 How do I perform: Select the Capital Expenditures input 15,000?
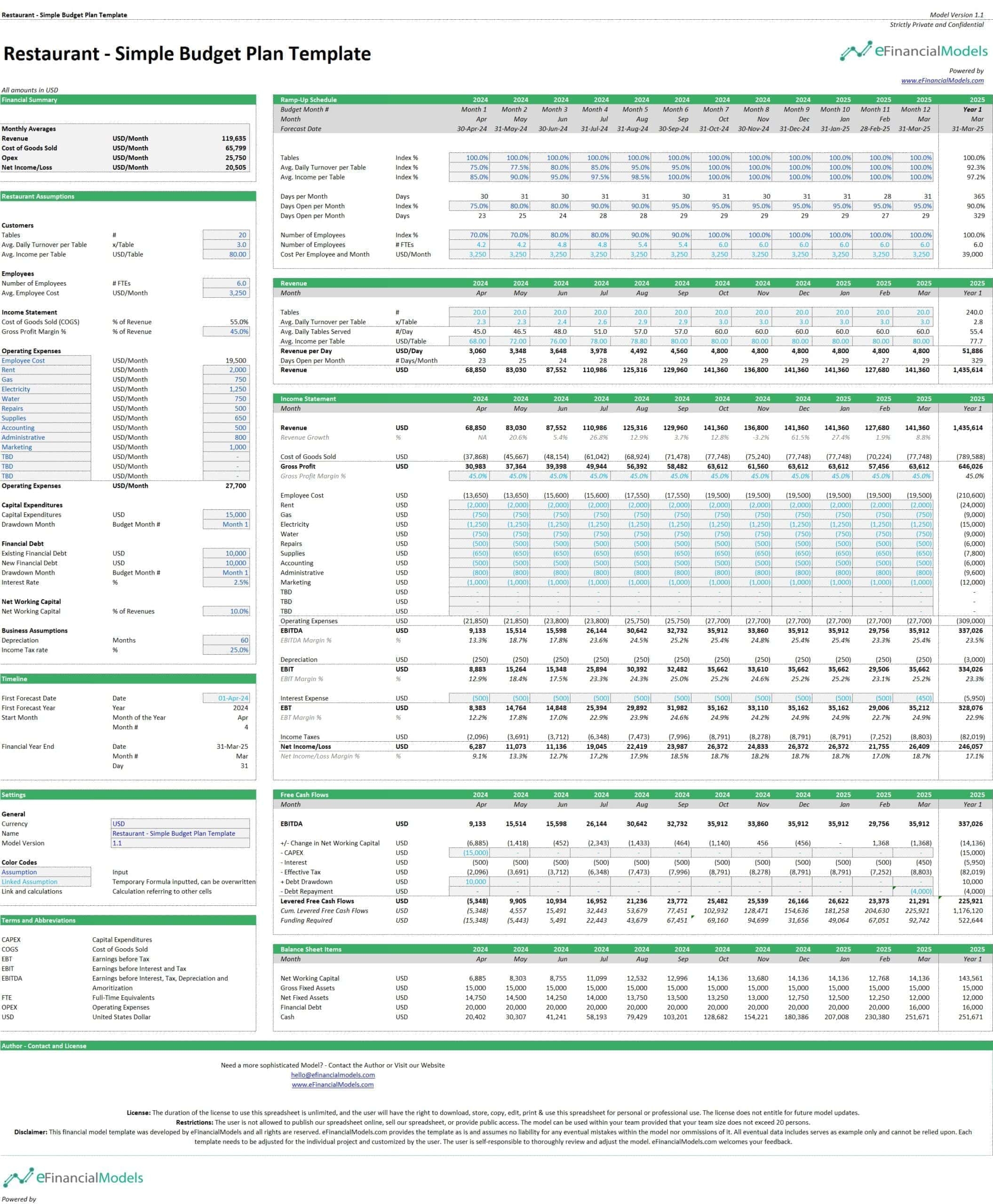point(226,515)
